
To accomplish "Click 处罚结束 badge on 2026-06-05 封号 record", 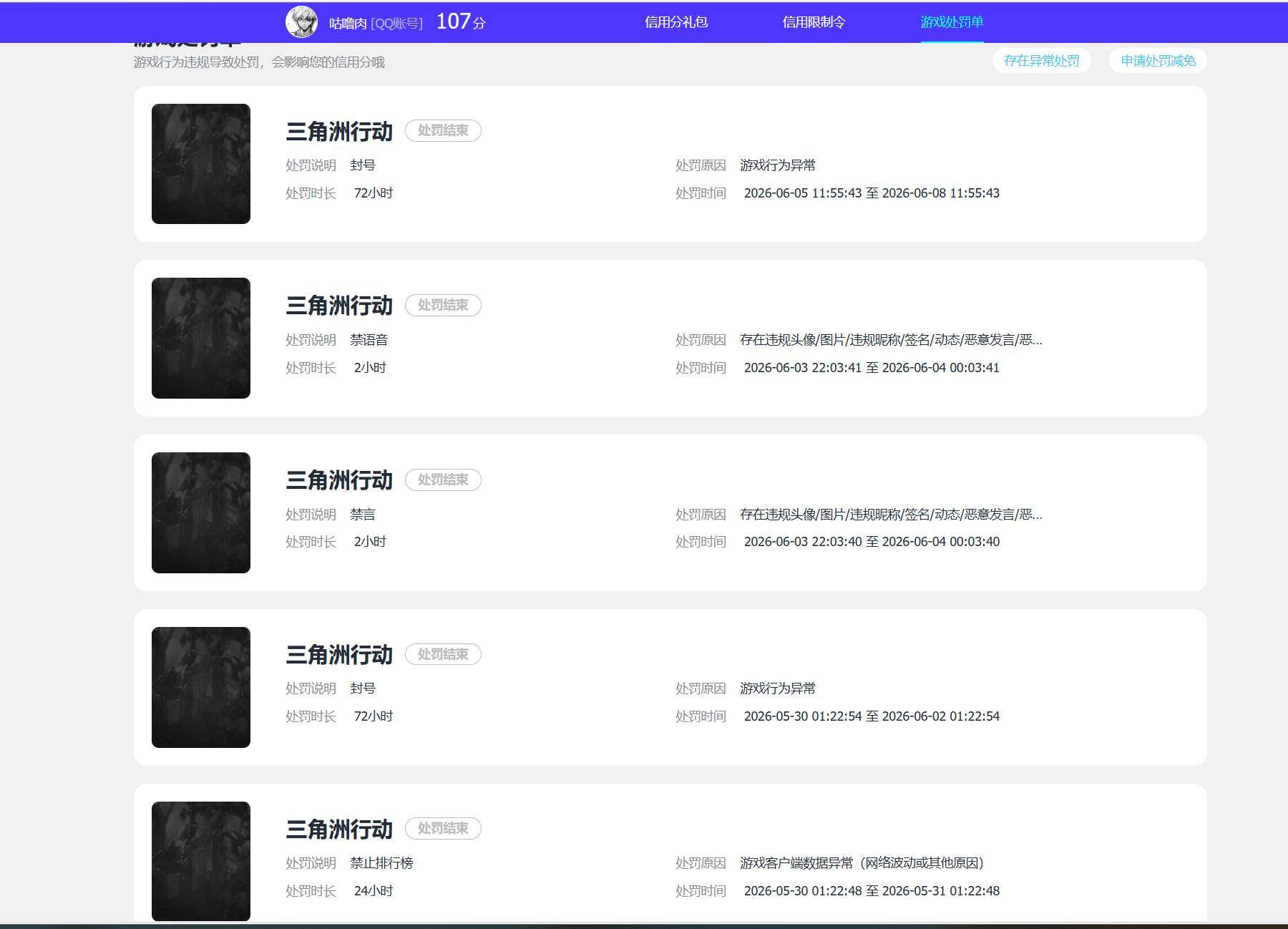I will 443,130.
